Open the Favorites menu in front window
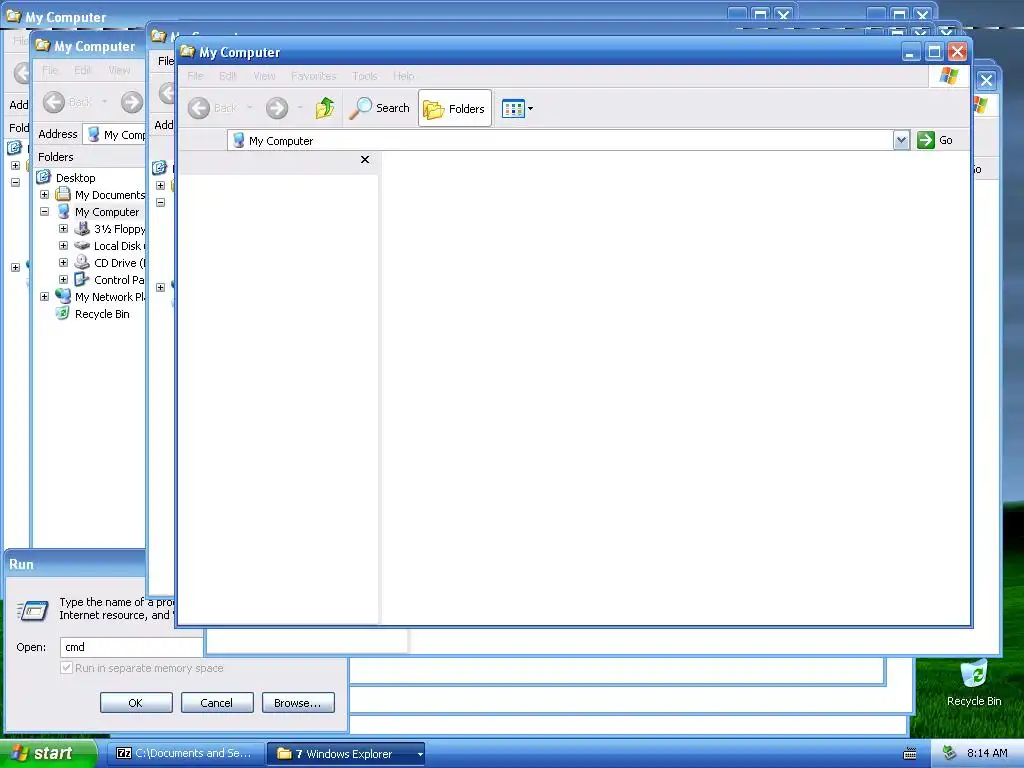 point(313,76)
